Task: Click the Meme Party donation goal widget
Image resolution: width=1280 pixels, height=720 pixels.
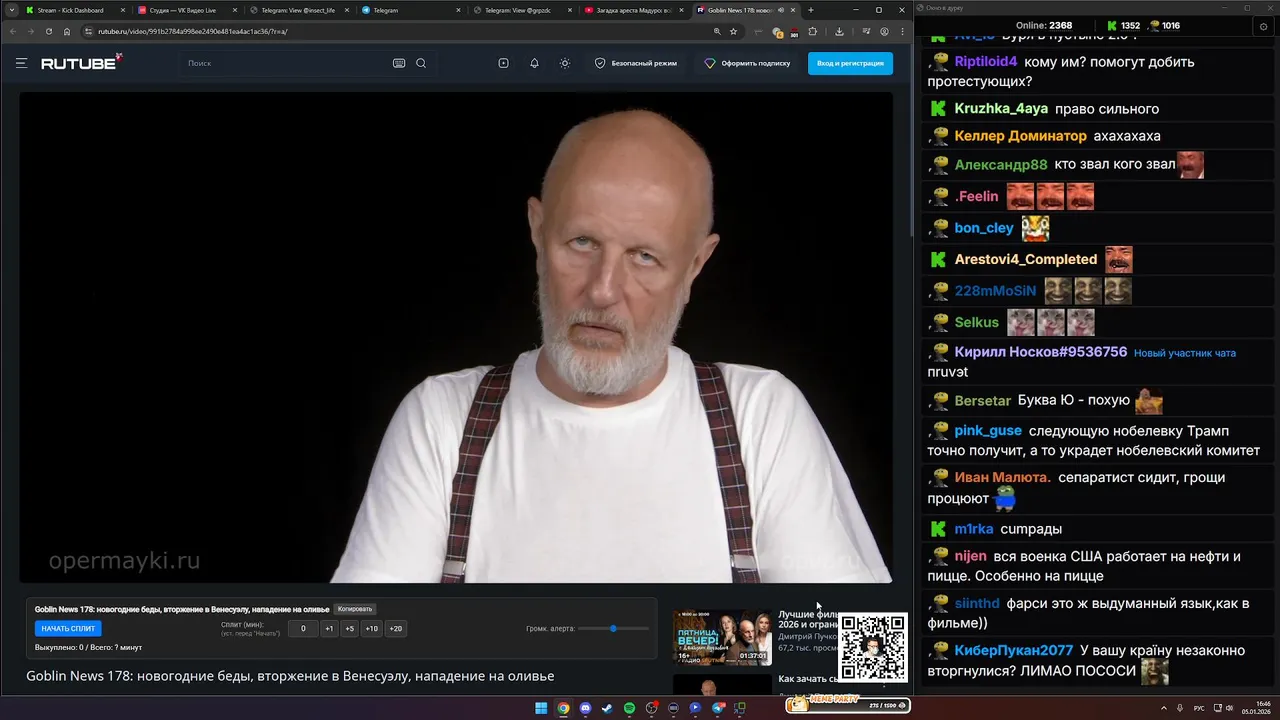Action: pyautogui.click(x=847, y=704)
